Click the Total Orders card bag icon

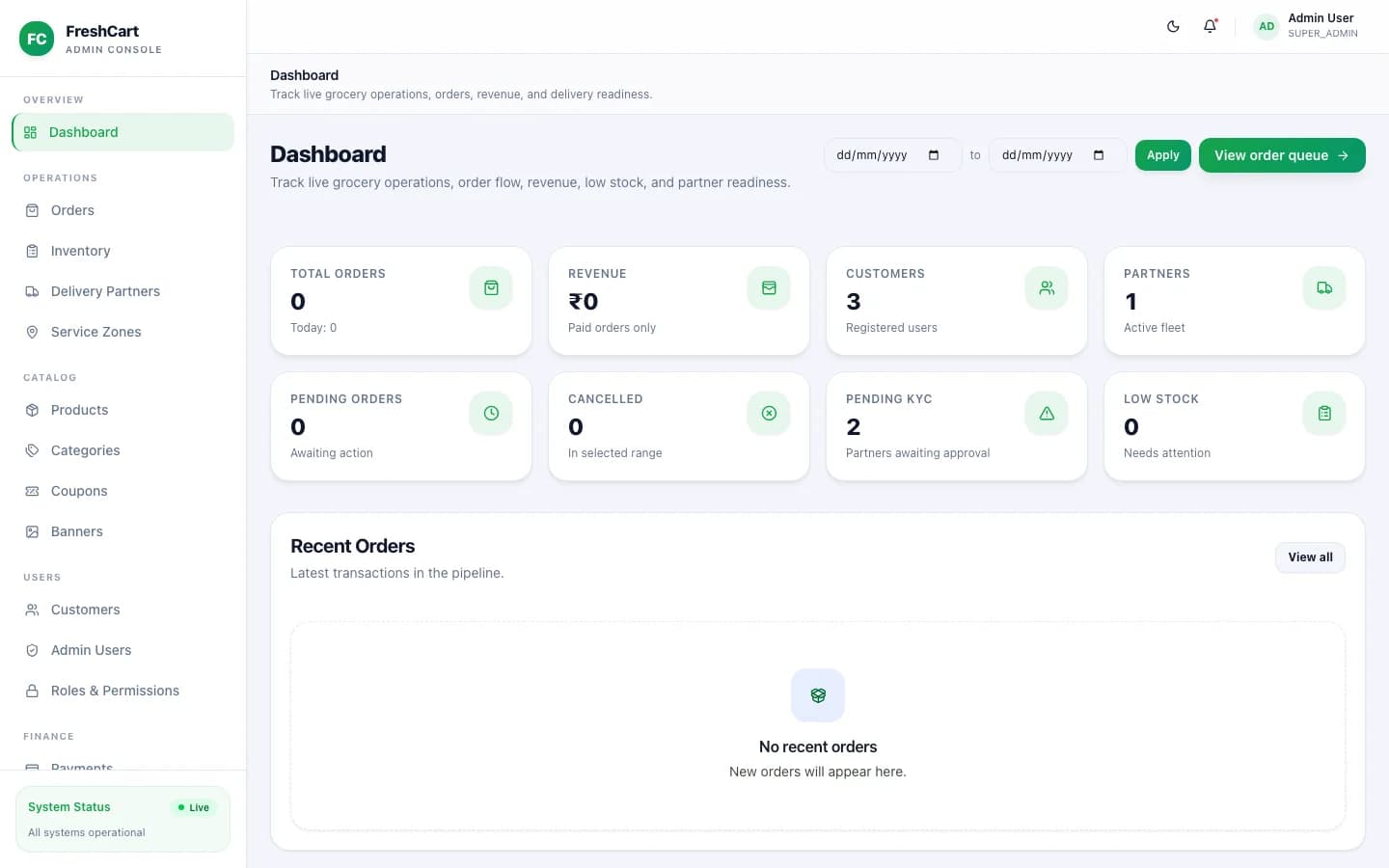[x=491, y=287]
